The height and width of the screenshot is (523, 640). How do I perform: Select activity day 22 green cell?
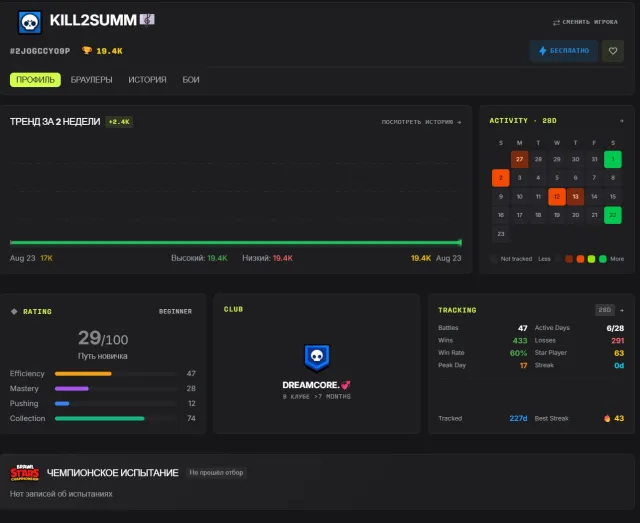[x=613, y=215]
